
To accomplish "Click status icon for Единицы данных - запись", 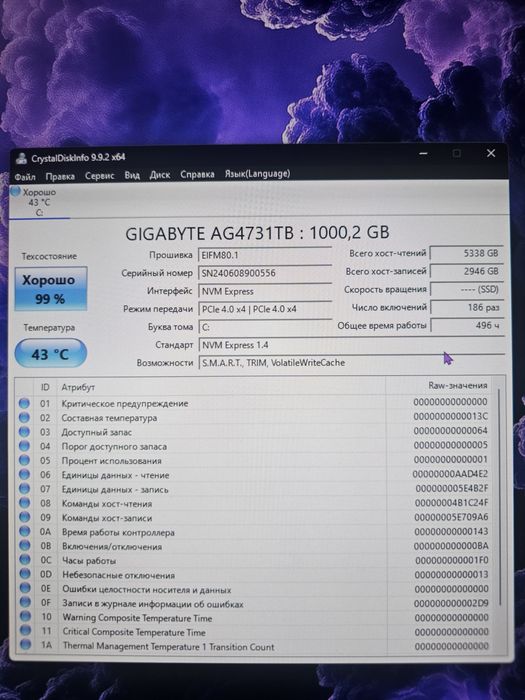I will [x=25, y=489].
